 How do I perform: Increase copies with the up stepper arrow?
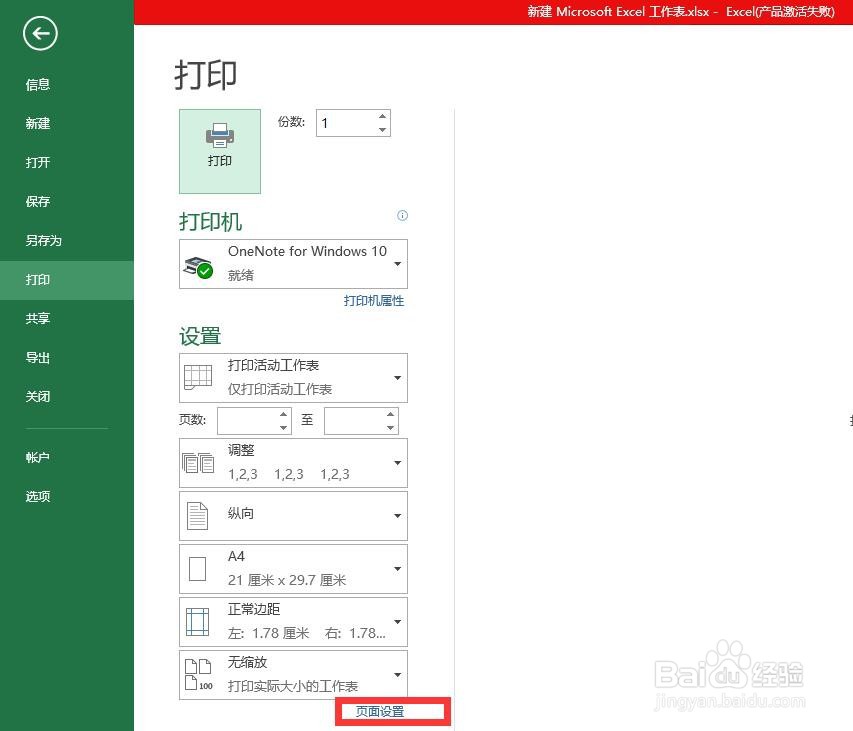[x=381, y=114]
